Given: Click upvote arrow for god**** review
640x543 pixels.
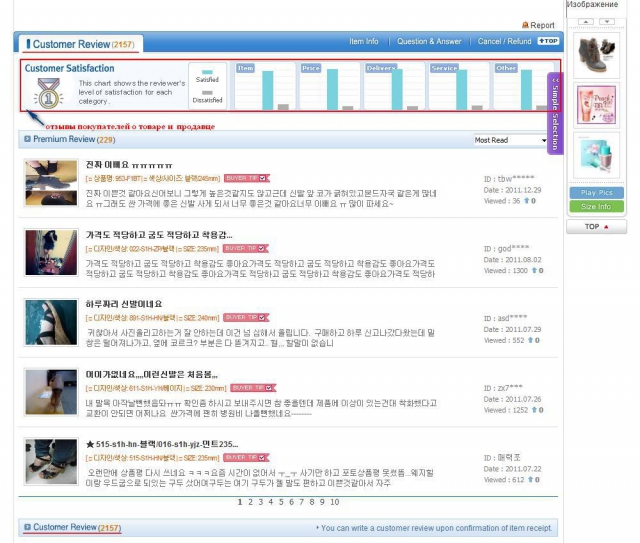Looking at the screenshot, I should pos(534,270).
